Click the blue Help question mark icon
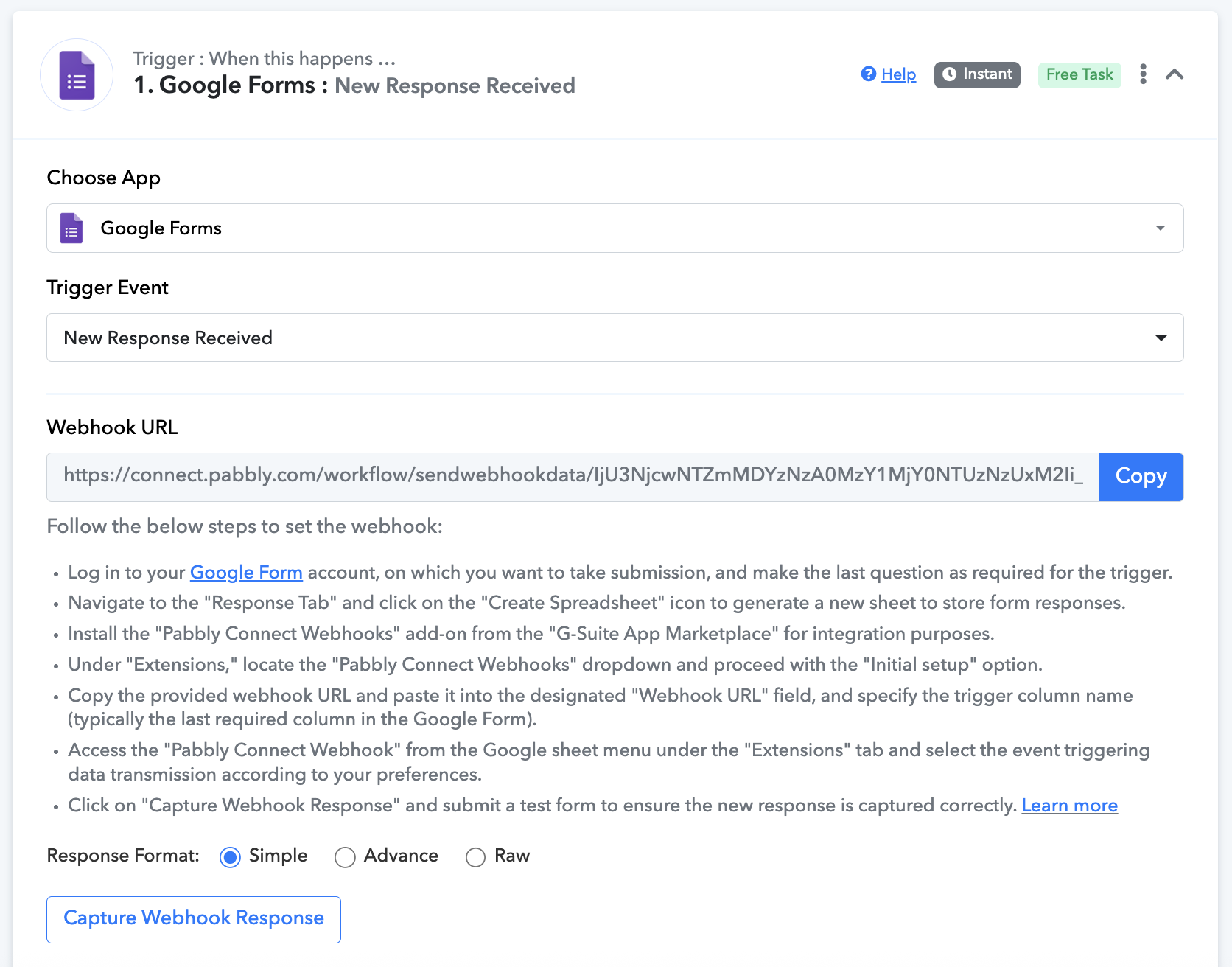Image resolution: width=1232 pixels, height=967 pixels. coord(869,74)
